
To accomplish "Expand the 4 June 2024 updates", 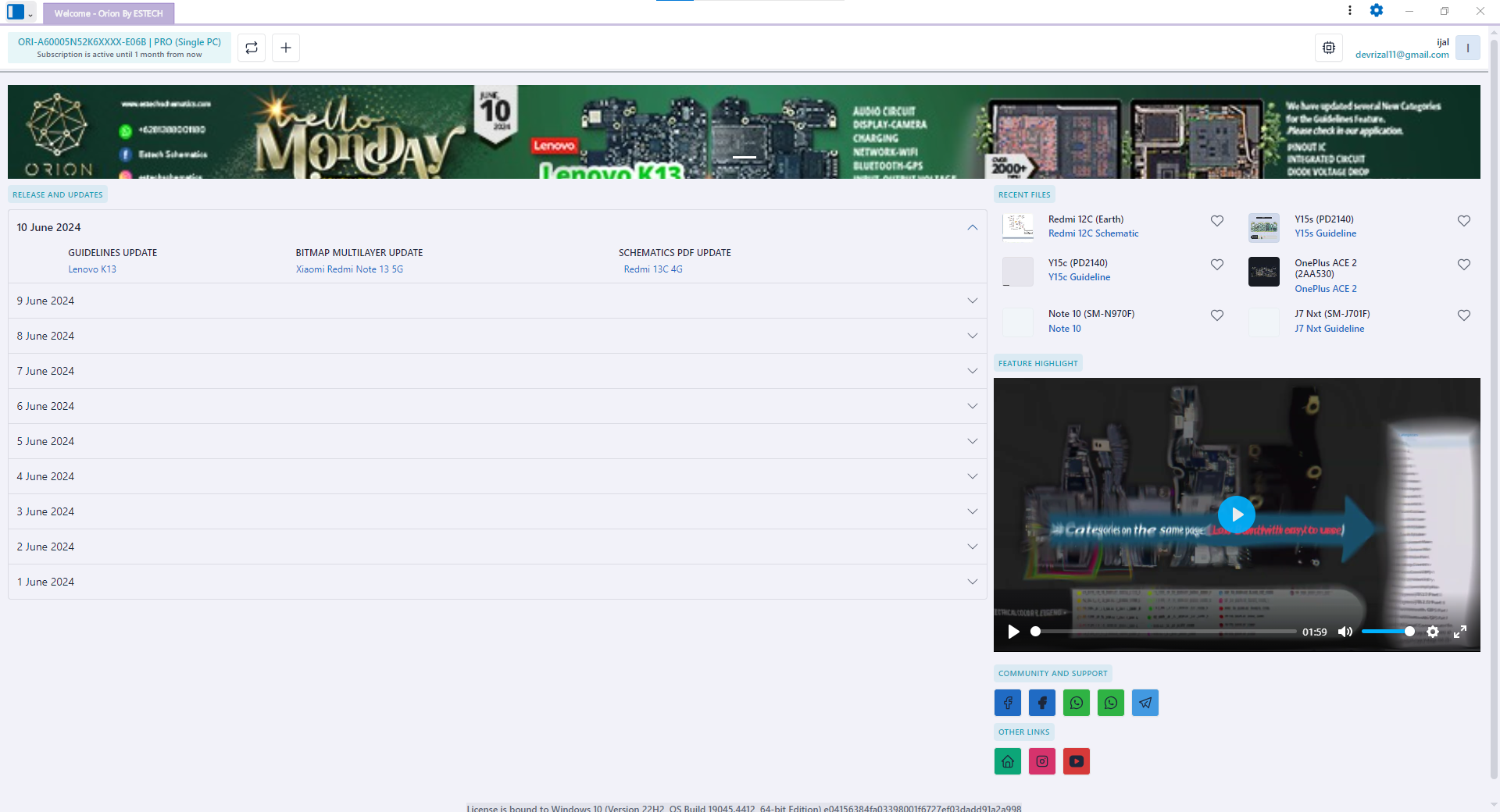I will pos(498,476).
